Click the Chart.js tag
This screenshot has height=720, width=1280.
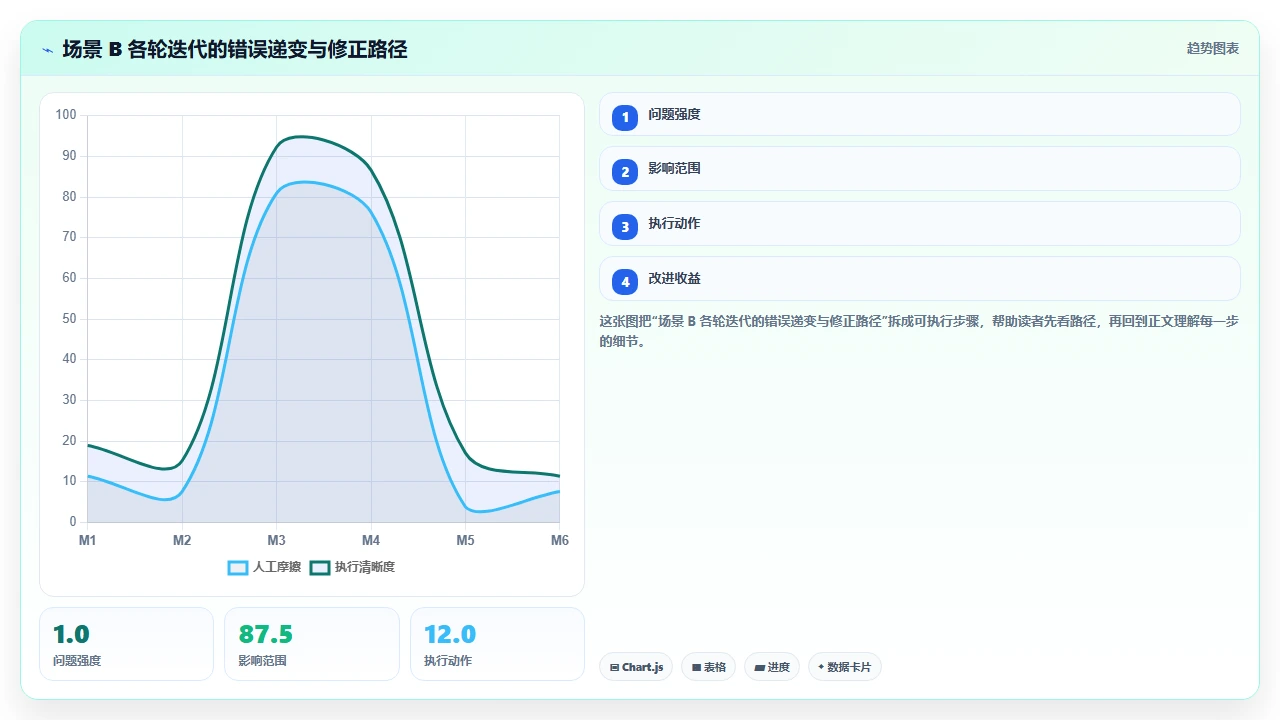(636, 667)
